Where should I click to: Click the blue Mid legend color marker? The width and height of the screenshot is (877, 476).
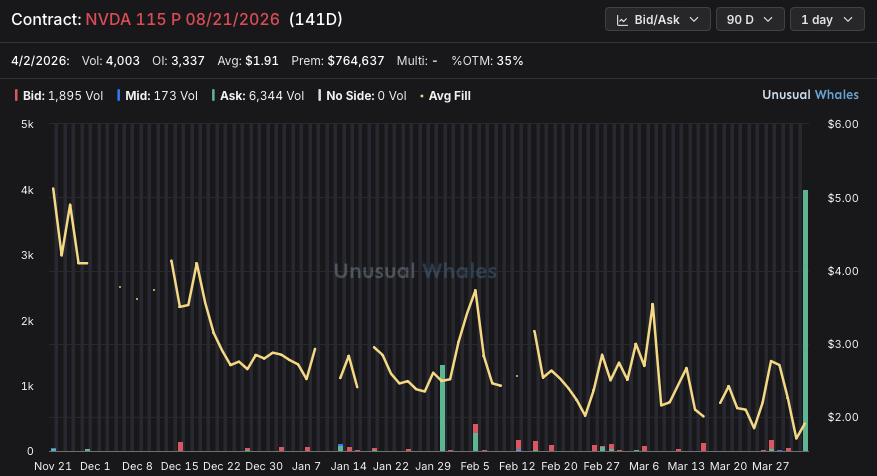pyautogui.click(x=119, y=96)
